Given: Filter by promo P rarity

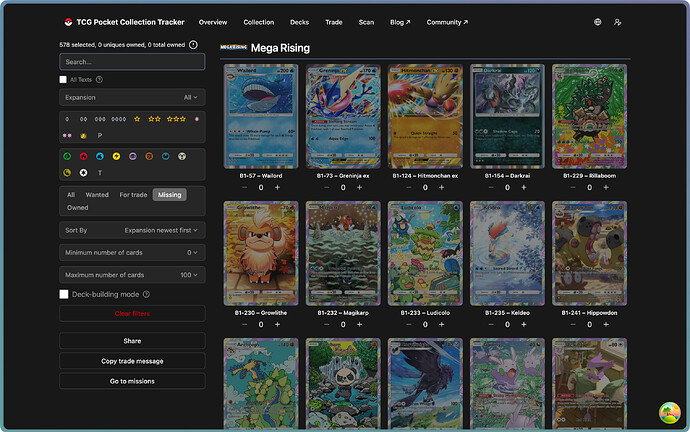Looking at the screenshot, I should pyautogui.click(x=99, y=135).
